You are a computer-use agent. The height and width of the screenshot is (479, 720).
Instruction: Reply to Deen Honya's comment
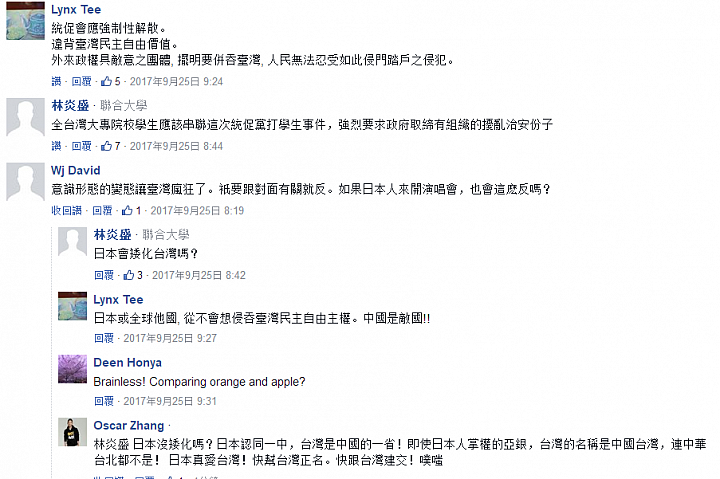(x=104, y=401)
